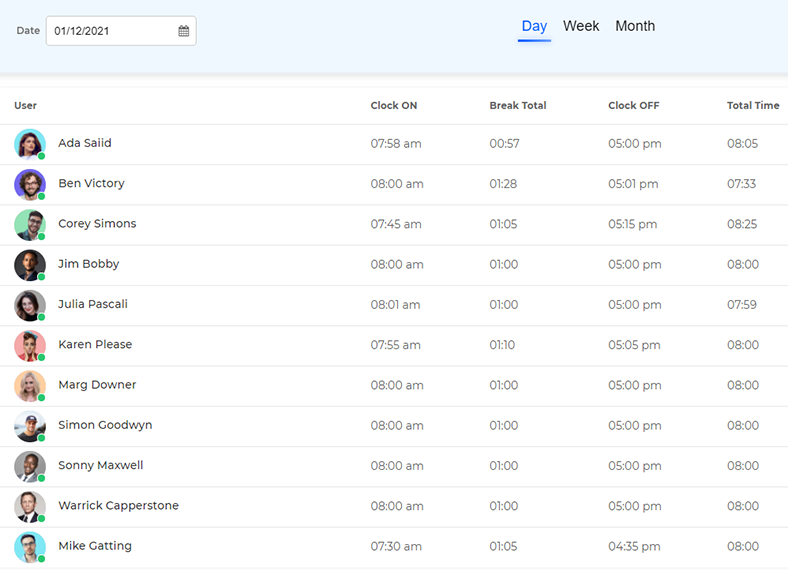Select Sonny Maxwell's 08:00 total time
788x571 pixels.
pyautogui.click(x=743, y=466)
